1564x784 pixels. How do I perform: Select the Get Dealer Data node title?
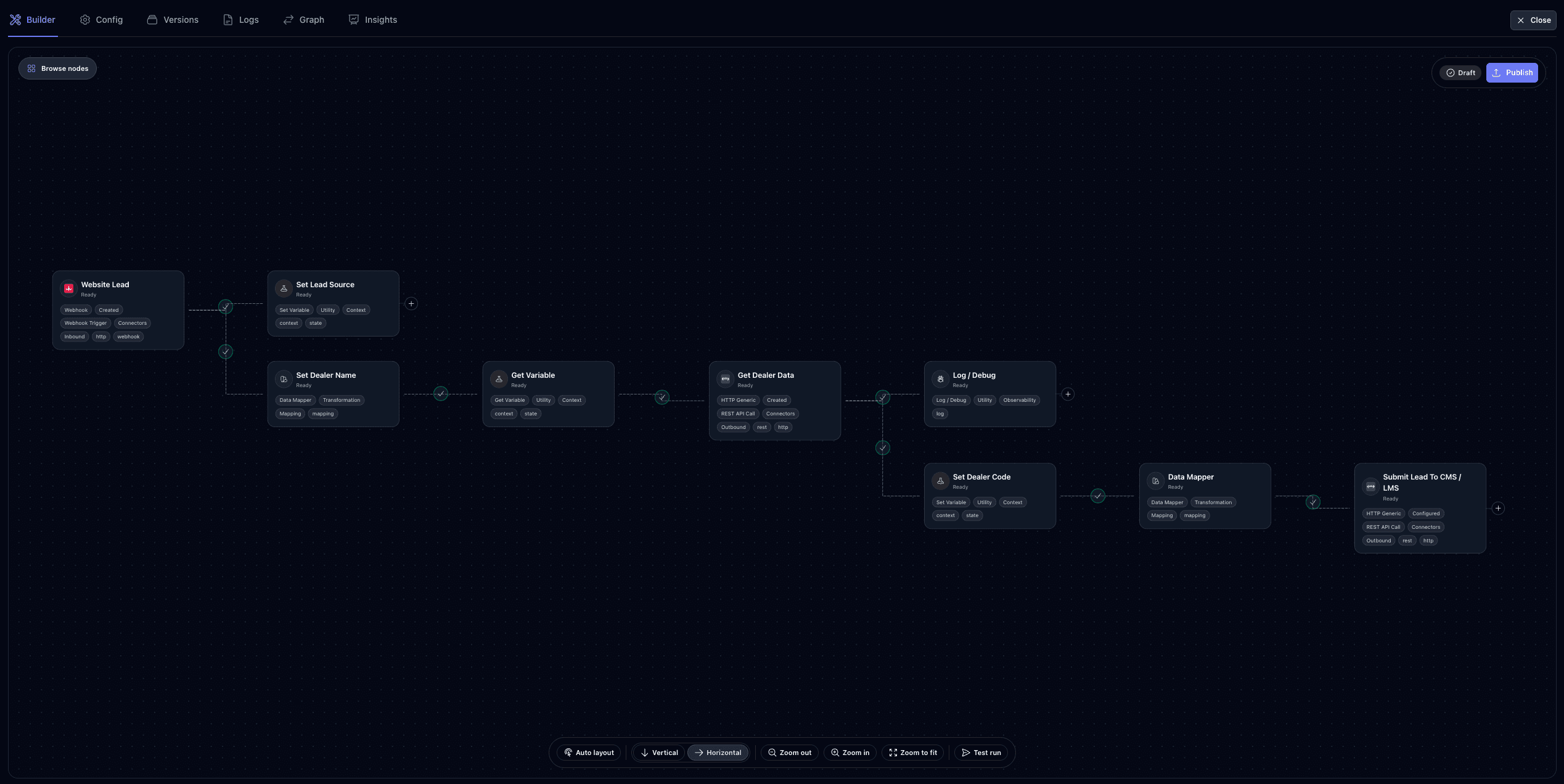tap(765, 375)
